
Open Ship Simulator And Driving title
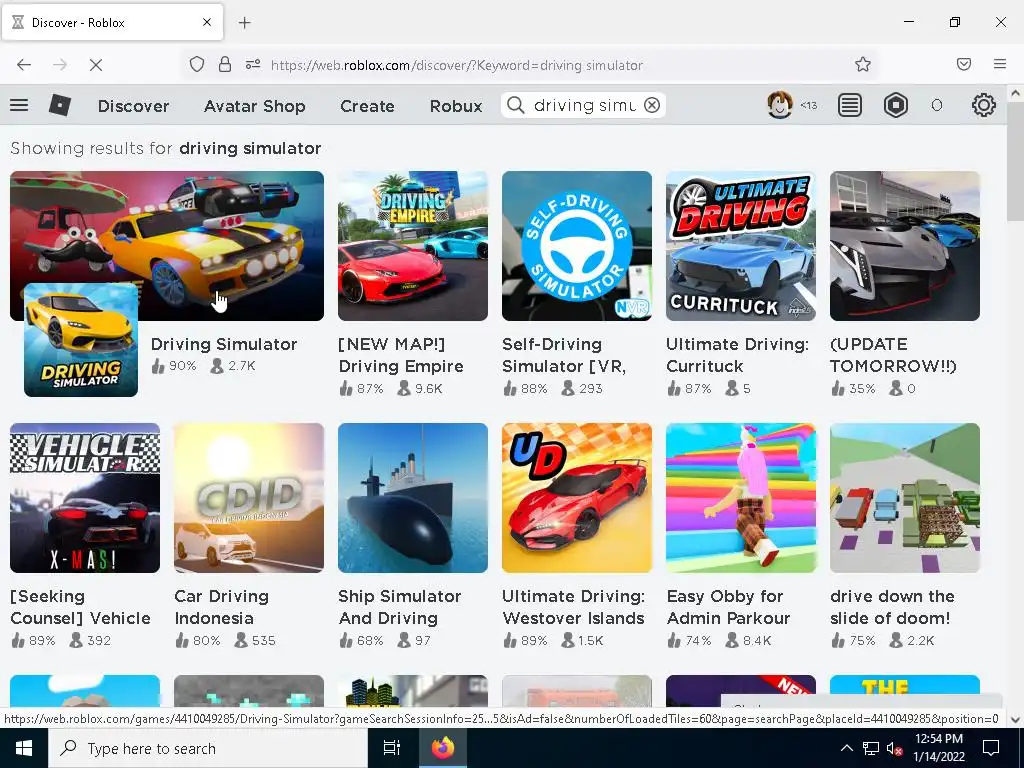pyautogui.click(x=400, y=607)
